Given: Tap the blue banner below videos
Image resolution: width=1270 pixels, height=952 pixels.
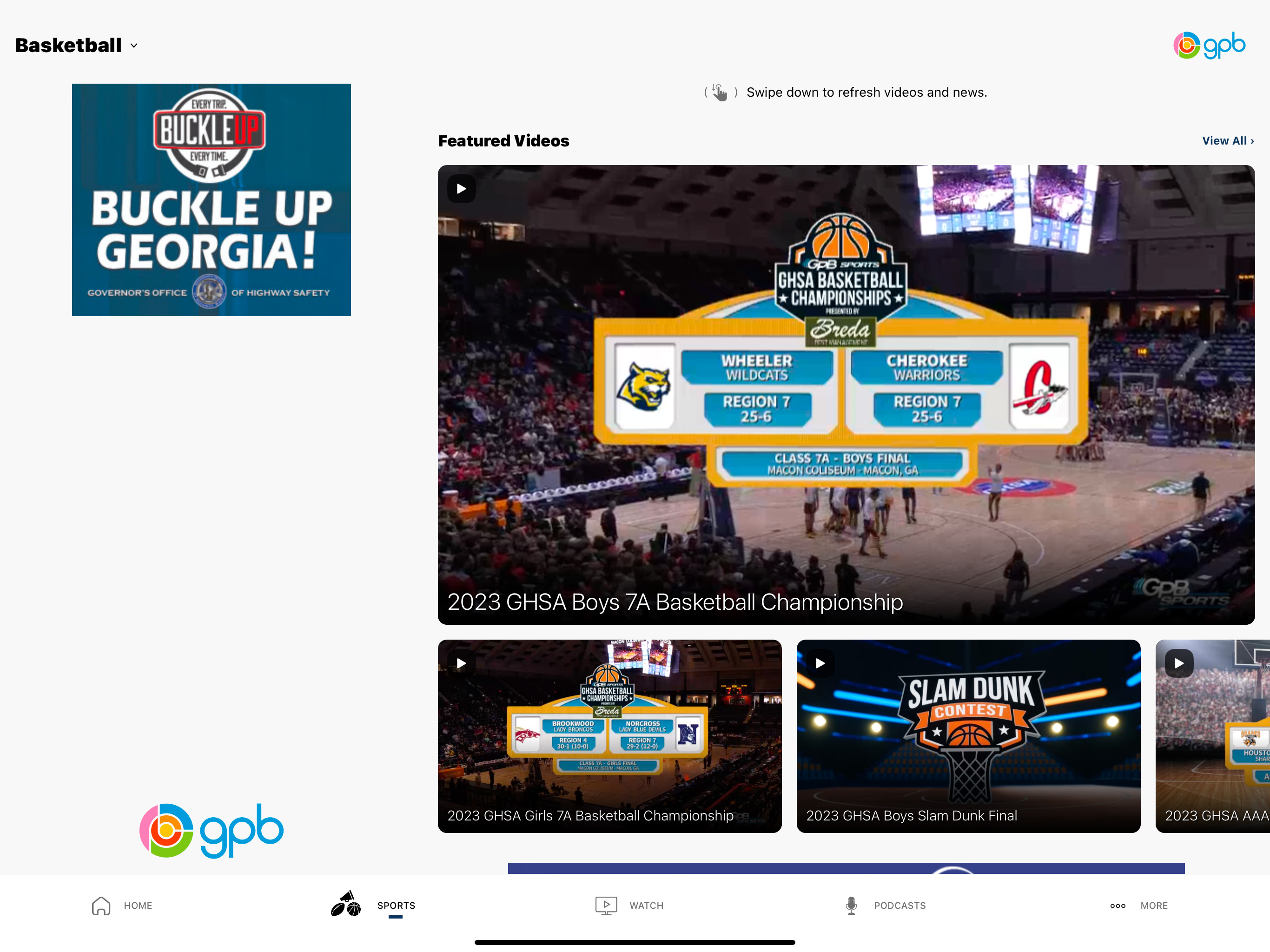Looking at the screenshot, I should click(846, 868).
